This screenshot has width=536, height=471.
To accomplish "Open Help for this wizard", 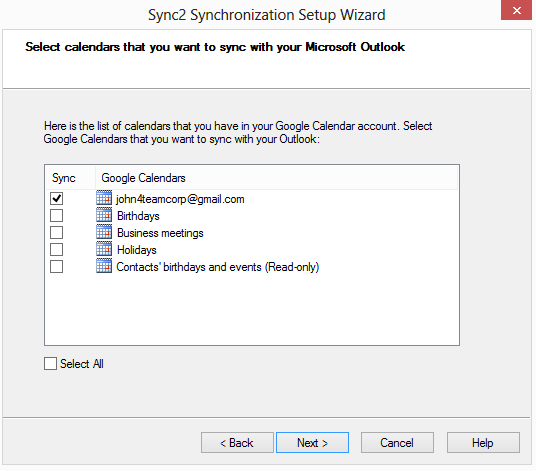I will point(483,443).
